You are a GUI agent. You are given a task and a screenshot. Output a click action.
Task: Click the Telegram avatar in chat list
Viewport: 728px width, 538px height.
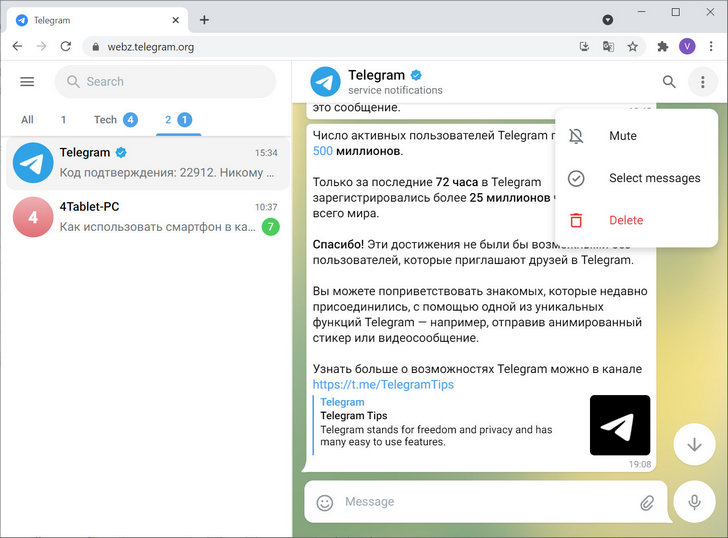tap(33, 162)
